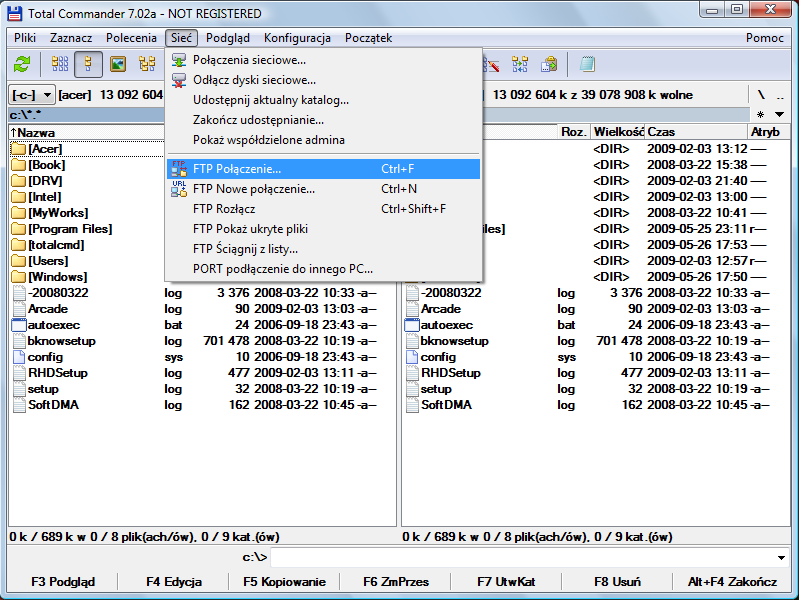This screenshot has height=600, width=799.
Task: Launch Notepad from the toolbar icon
Action: click(587, 65)
